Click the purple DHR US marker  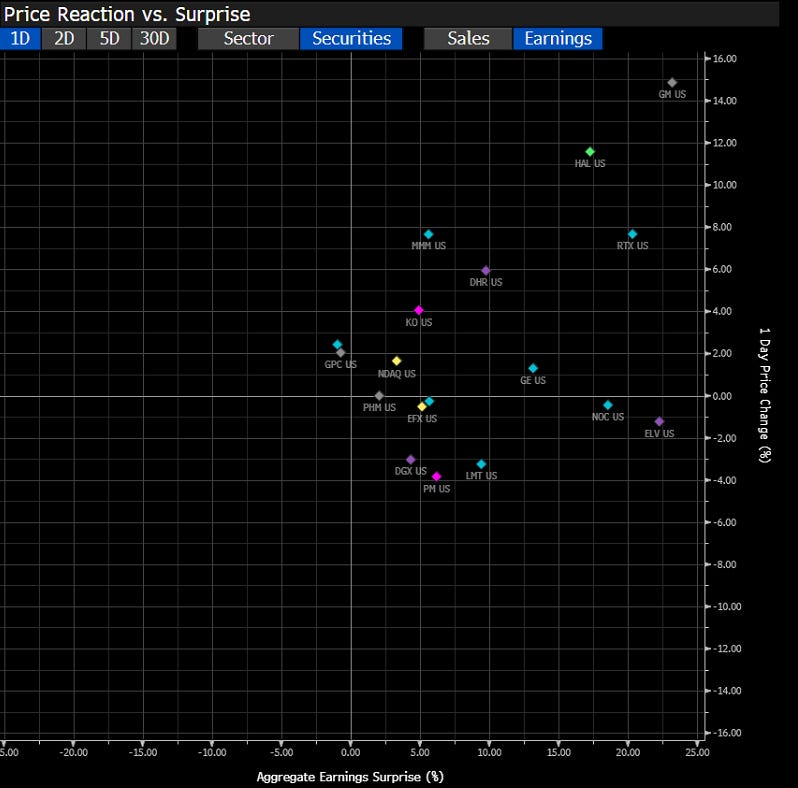pos(486,270)
